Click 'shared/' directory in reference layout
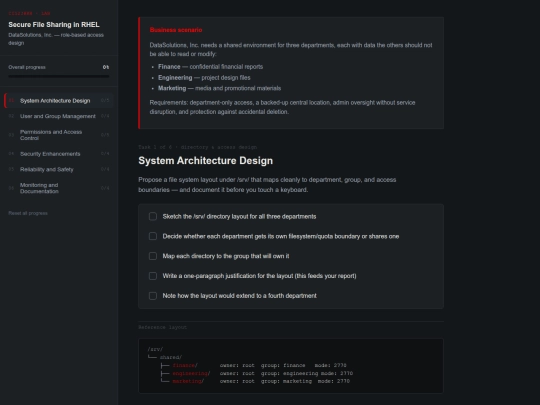Image resolution: width=540 pixels, height=405 pixels. [171, 357]
